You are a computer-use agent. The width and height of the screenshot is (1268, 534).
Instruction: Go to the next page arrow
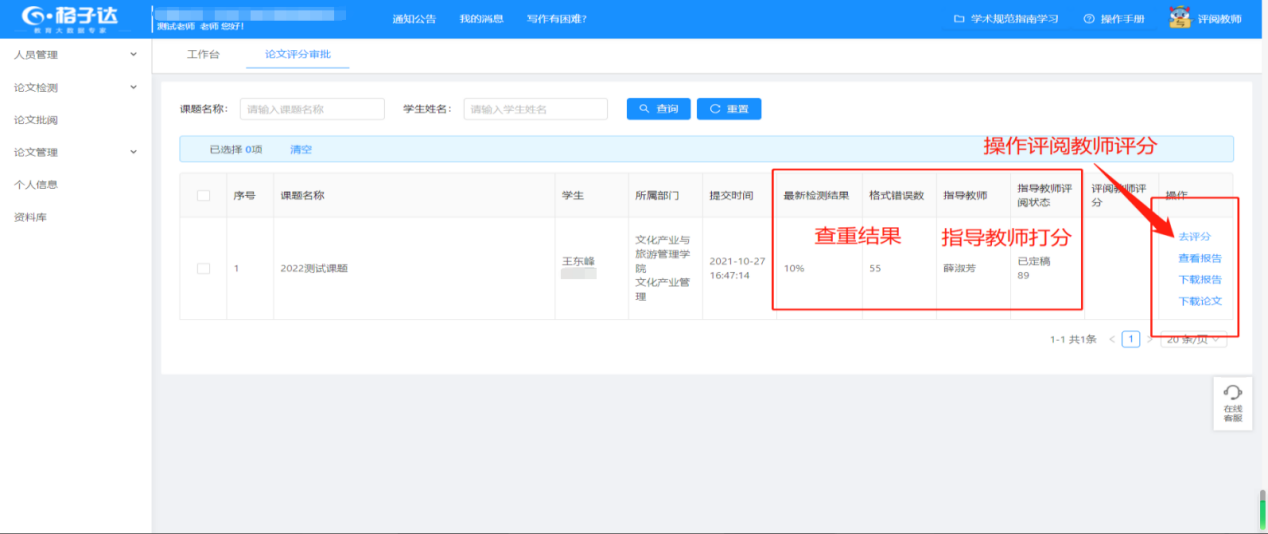point(1149,340)
